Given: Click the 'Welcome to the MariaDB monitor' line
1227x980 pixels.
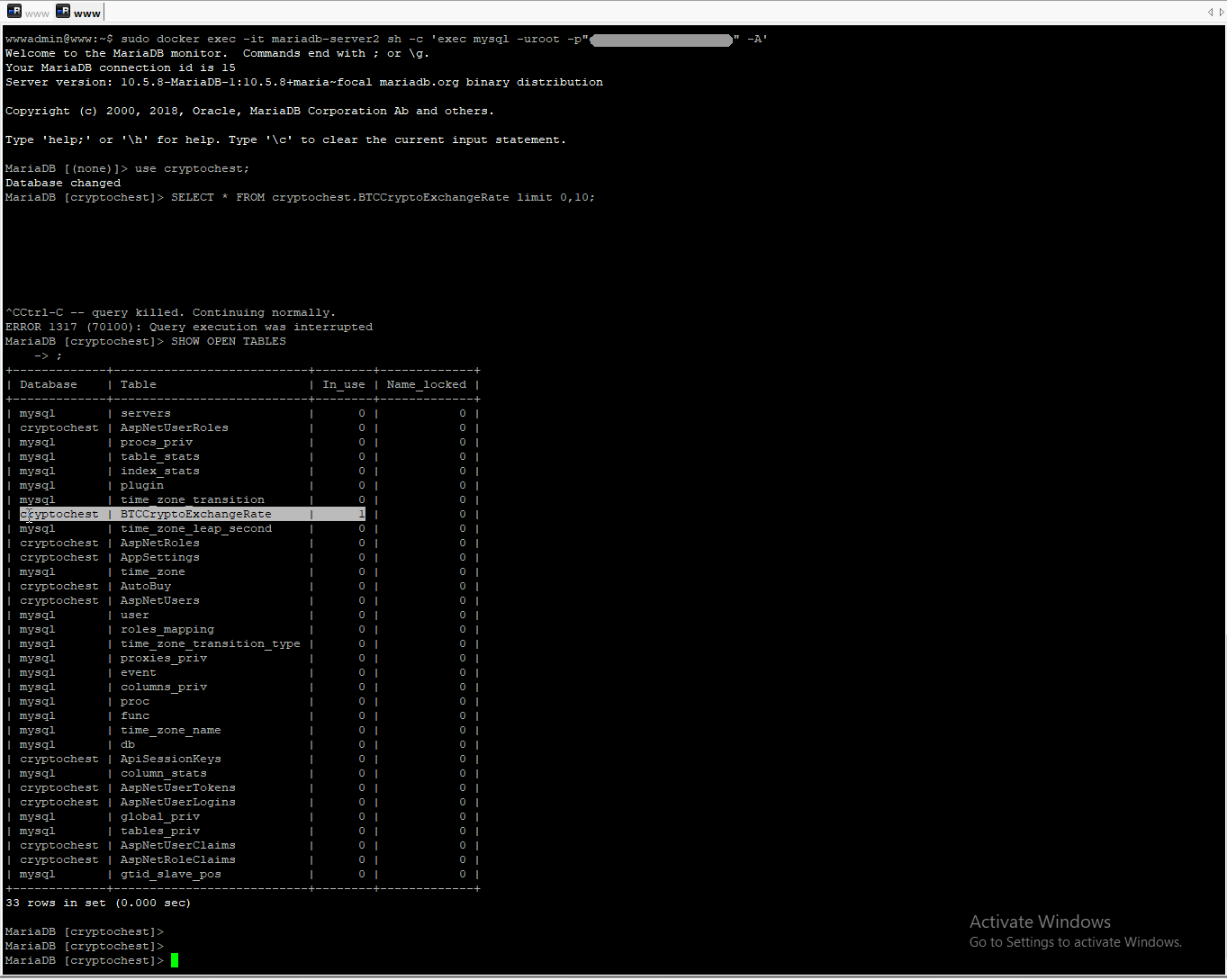Looking at the screenshot, I should (218, 53).
